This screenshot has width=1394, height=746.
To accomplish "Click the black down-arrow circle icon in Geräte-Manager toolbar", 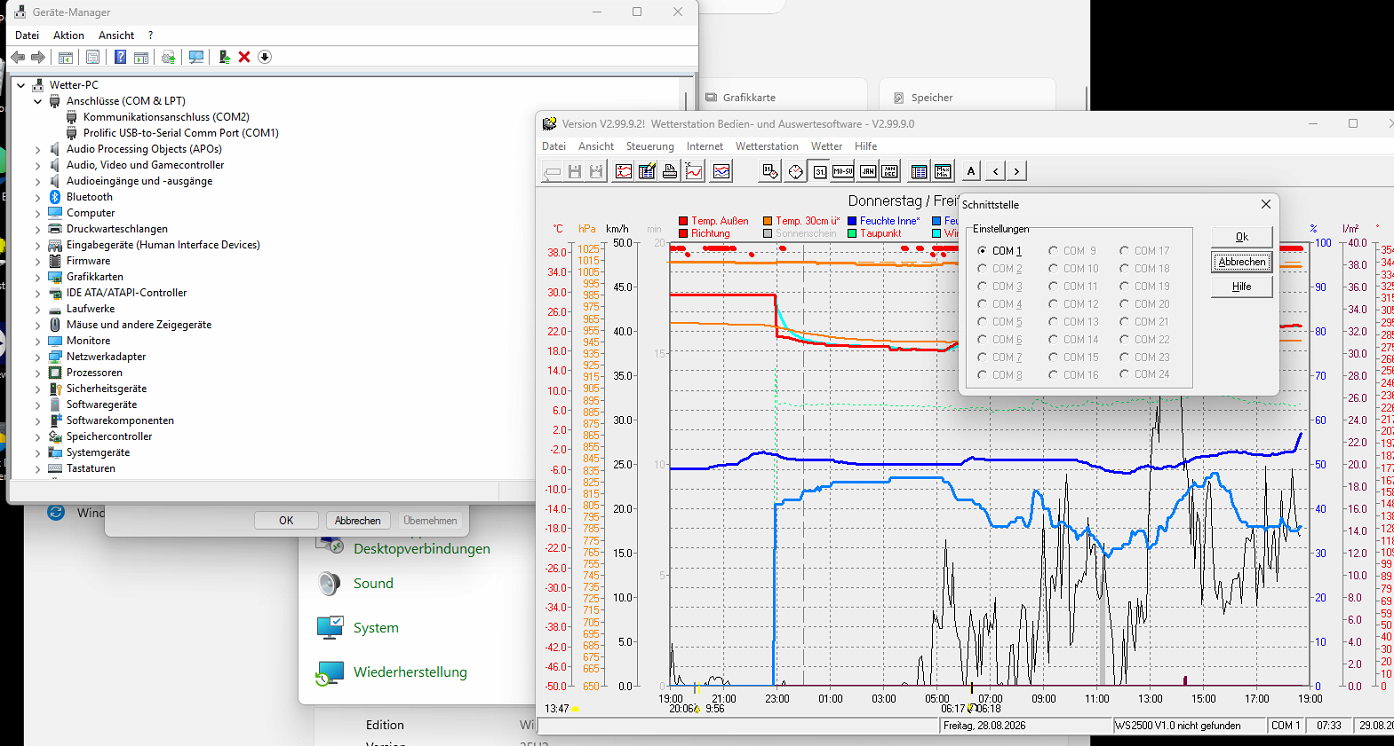I will pyautogui.click(x=265, y=57).
